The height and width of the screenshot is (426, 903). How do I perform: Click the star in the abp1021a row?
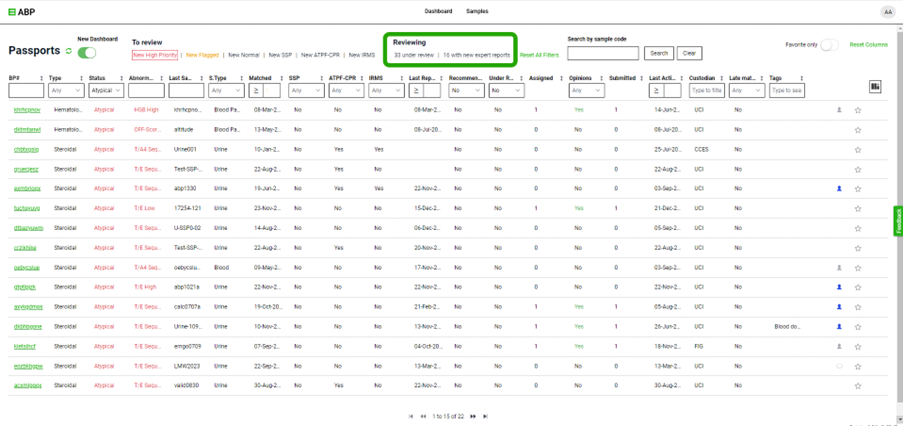(858, 287)
